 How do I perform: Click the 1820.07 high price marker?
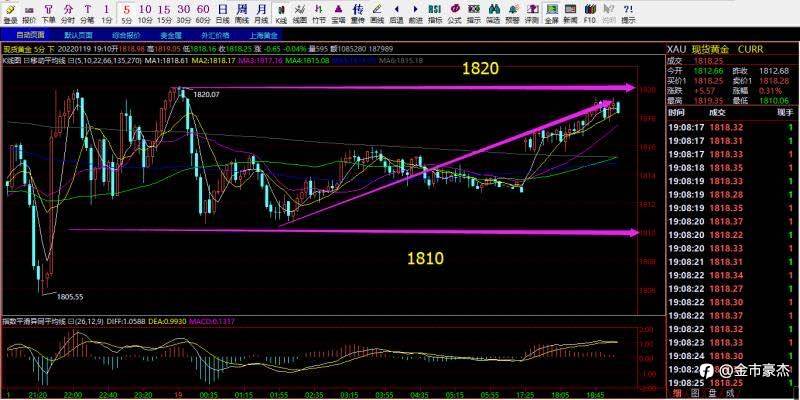click(205, 93)
